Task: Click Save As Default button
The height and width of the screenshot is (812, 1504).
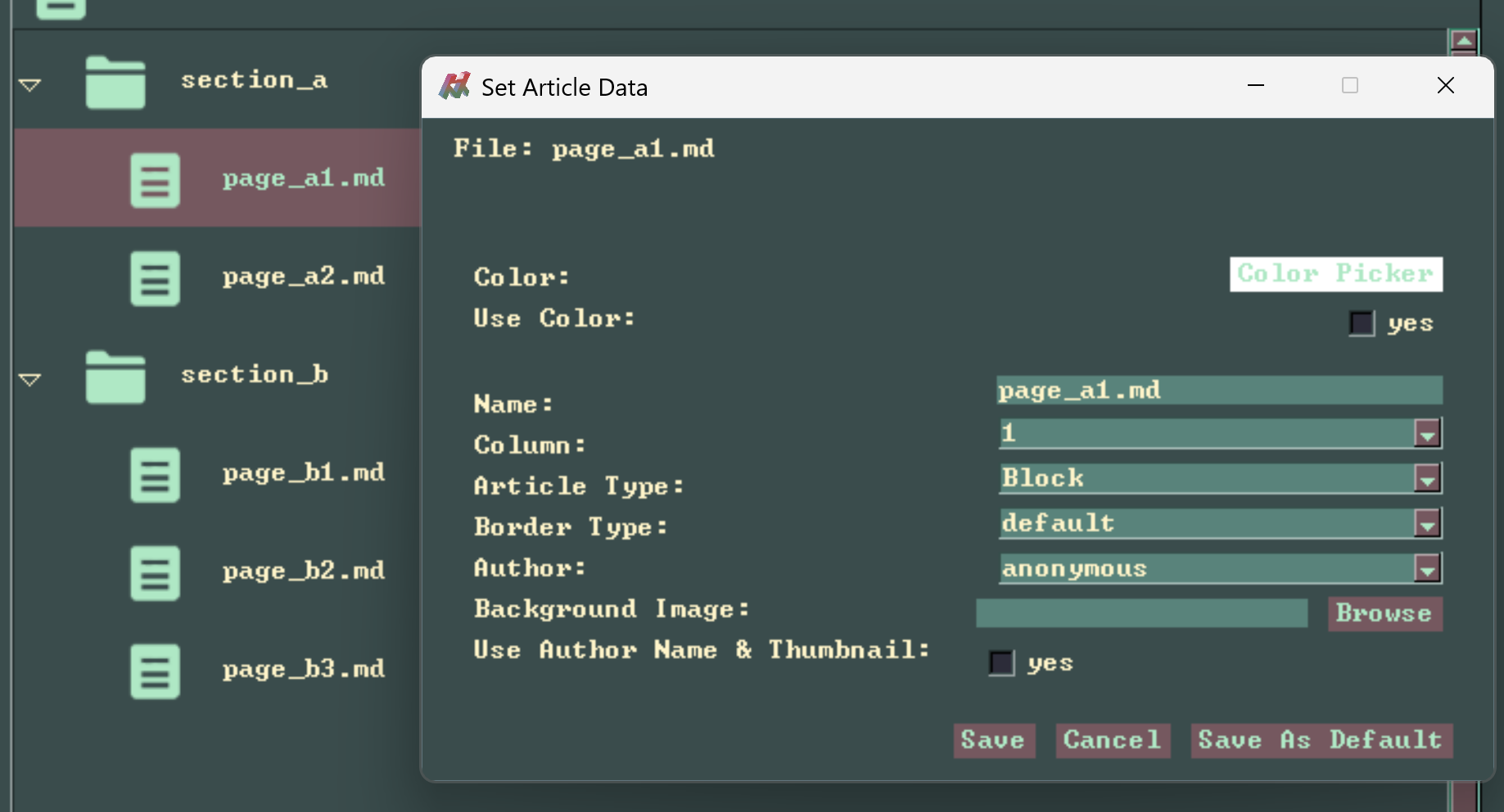Action: click(x=1321, y=740)
